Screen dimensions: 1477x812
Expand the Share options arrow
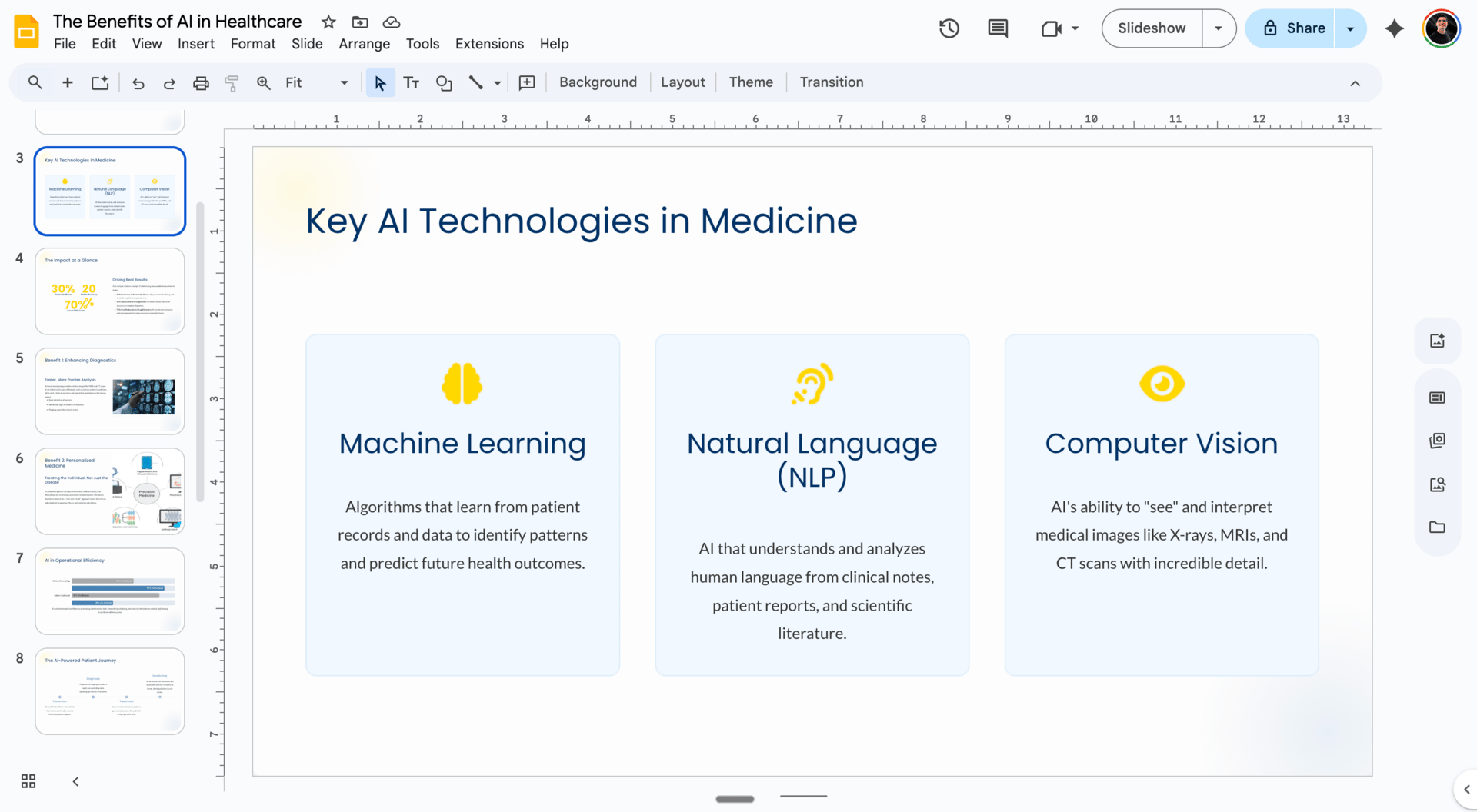[x=1350, y=28]
